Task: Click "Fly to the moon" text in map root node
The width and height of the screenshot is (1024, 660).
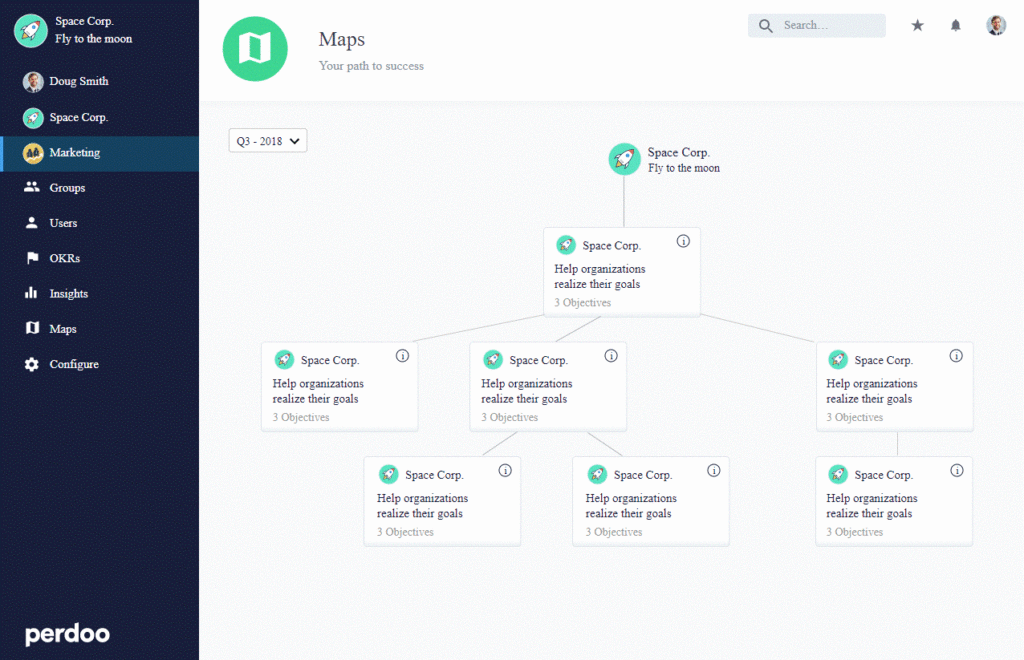Action: tap(684, 168)
